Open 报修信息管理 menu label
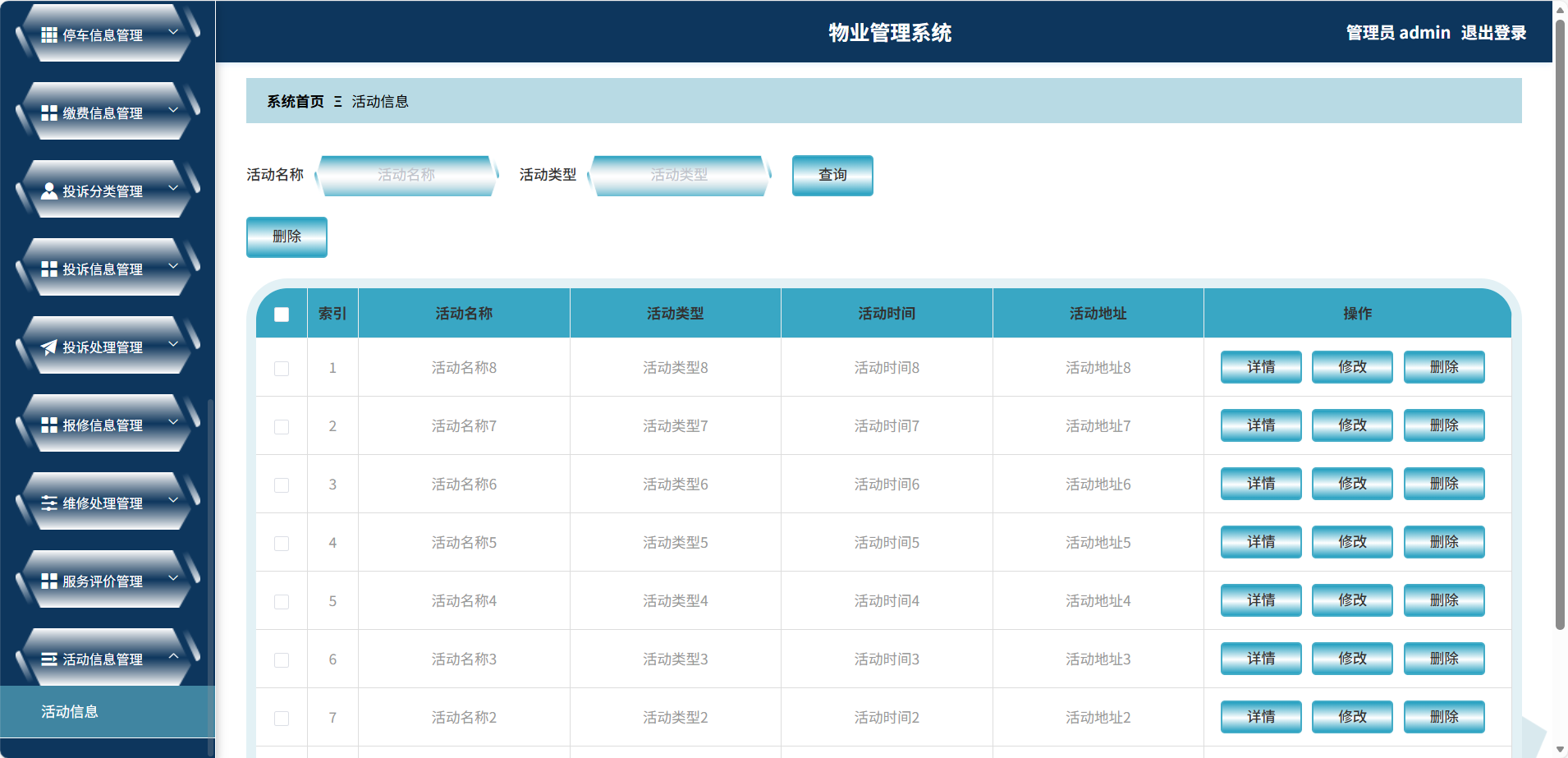1568x758 pixels. coord(103,425)
